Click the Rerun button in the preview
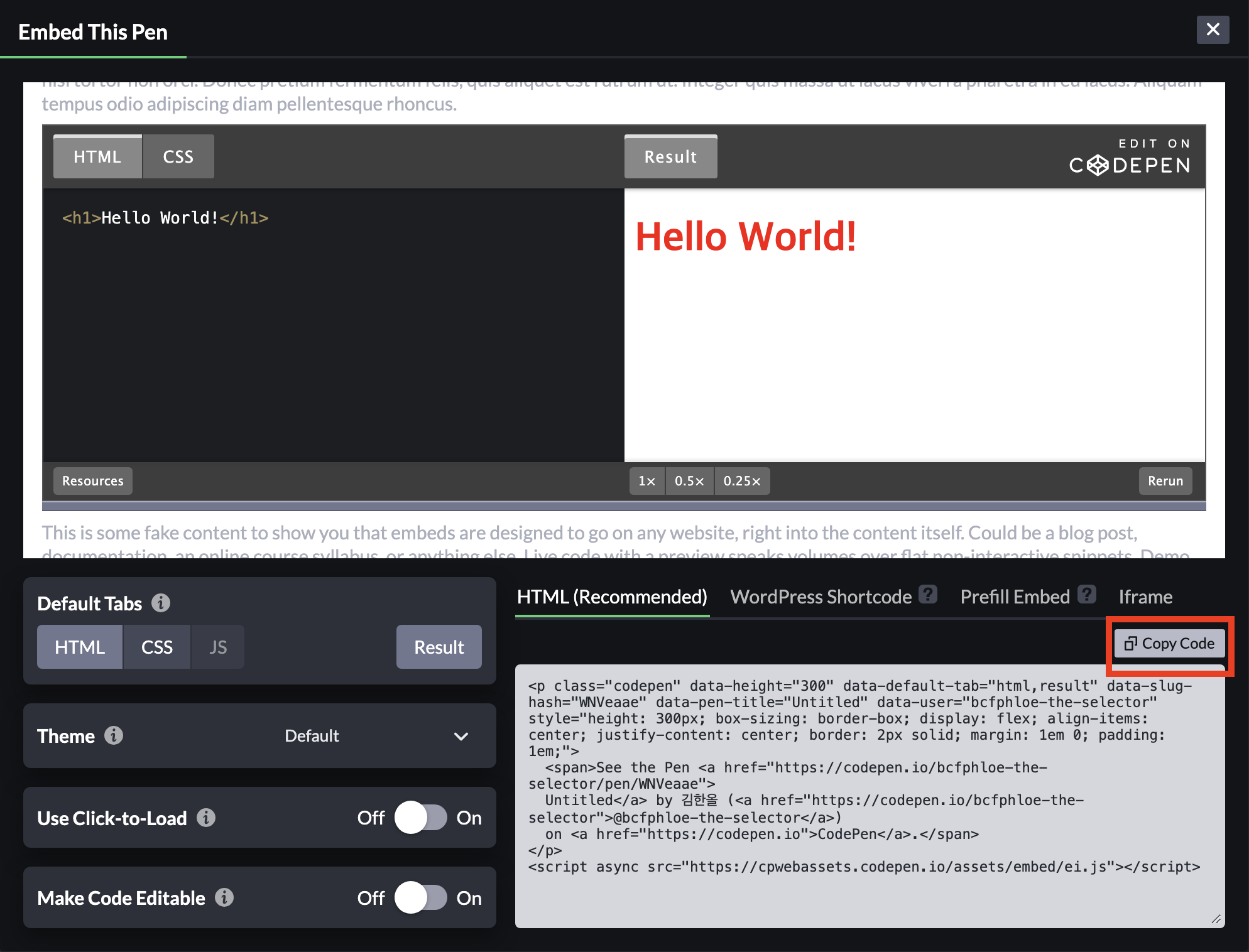1249x952 pixels. click(1165, 481)
